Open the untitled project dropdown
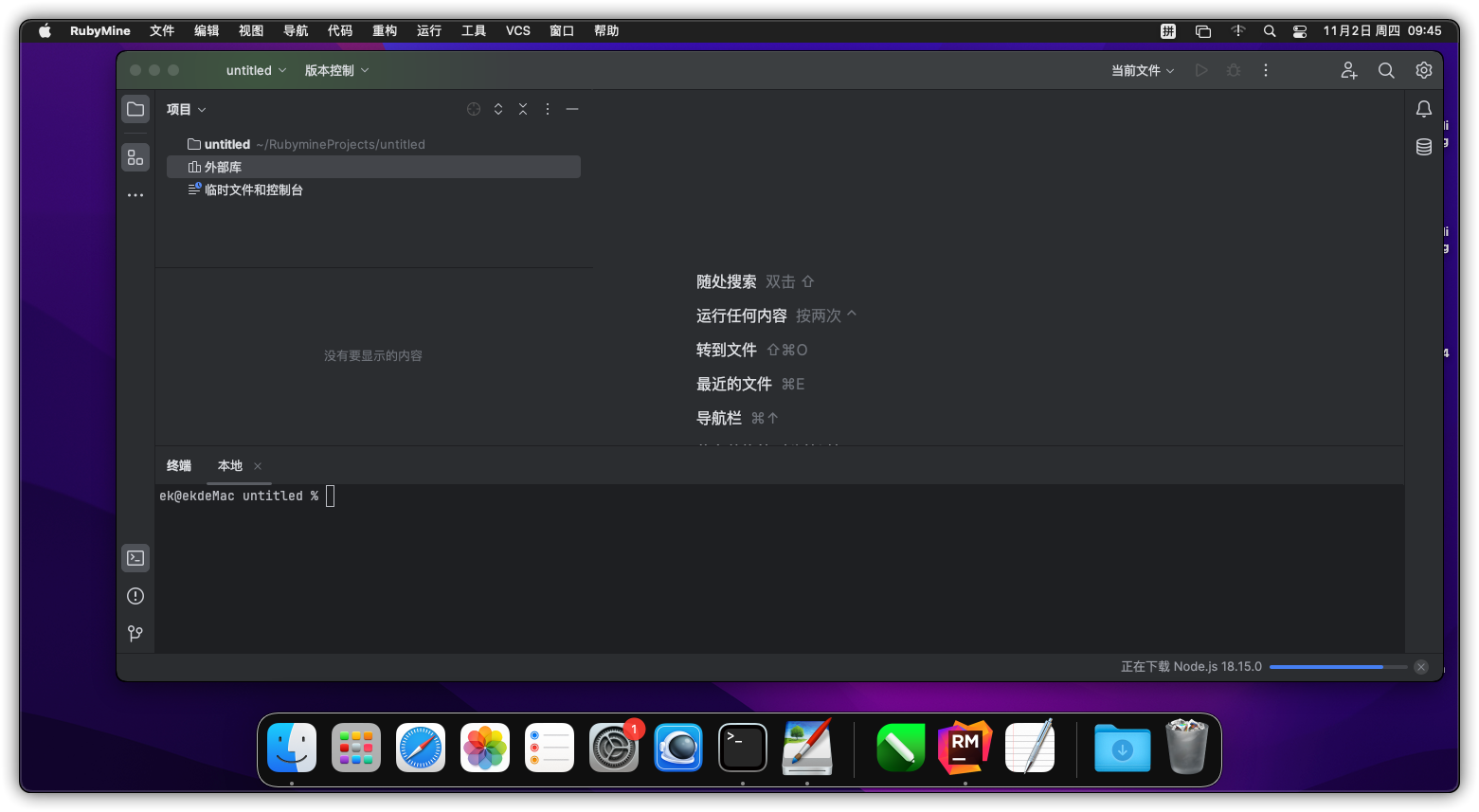Image resolution: width=1479 pixels, height=812 pixels. click(256, 70)
